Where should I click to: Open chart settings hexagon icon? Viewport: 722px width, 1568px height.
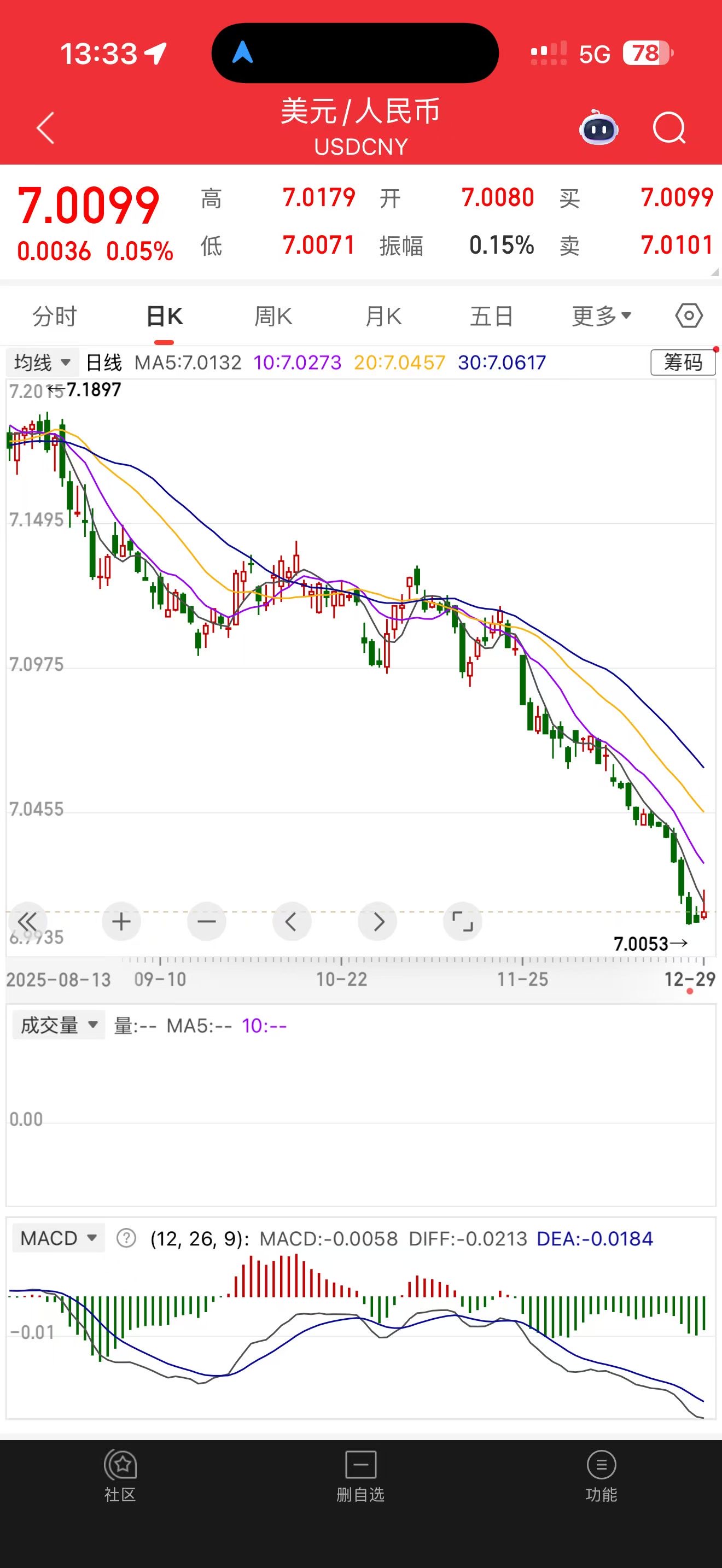(x=689, y=316)
